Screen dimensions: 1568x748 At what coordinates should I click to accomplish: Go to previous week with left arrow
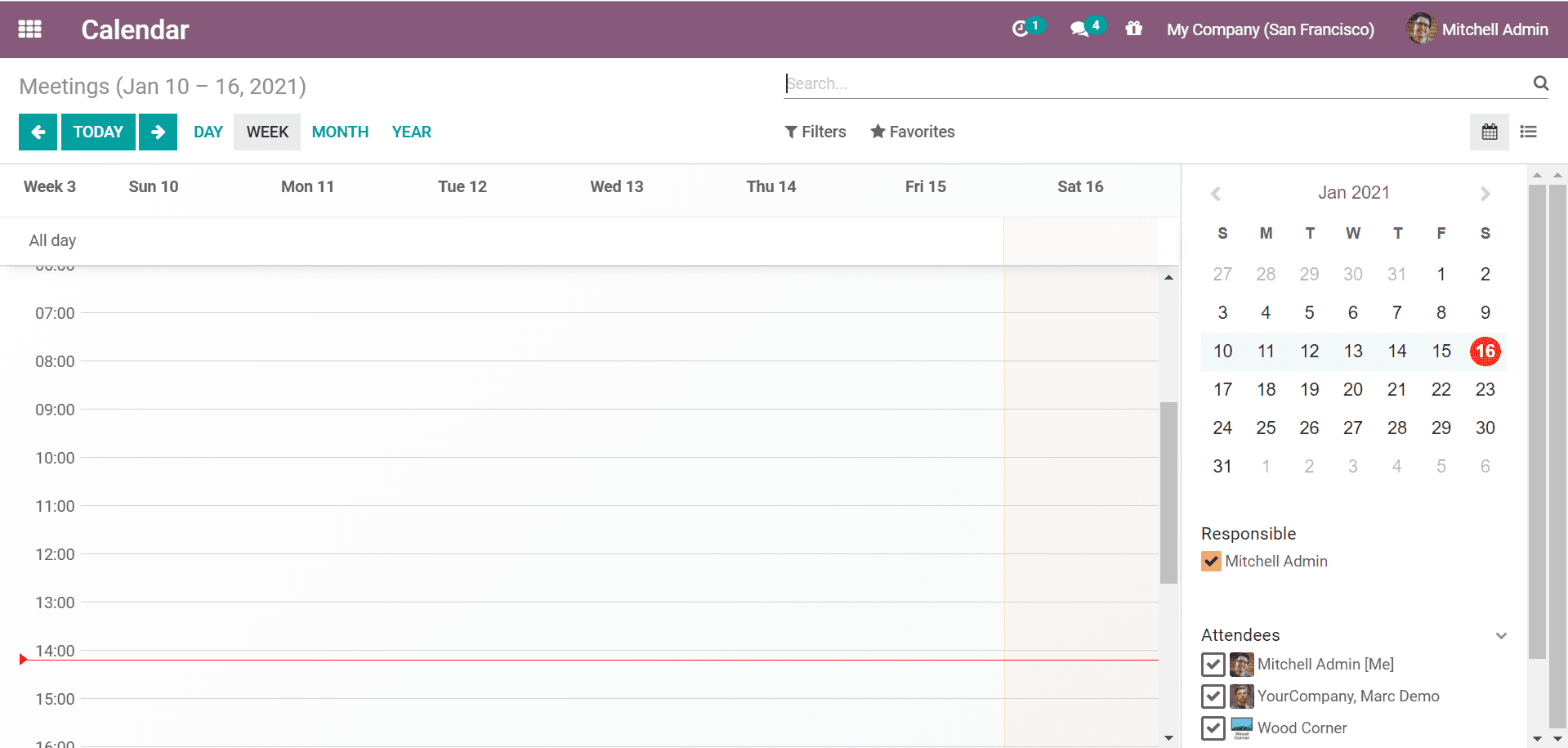(38, 132)
